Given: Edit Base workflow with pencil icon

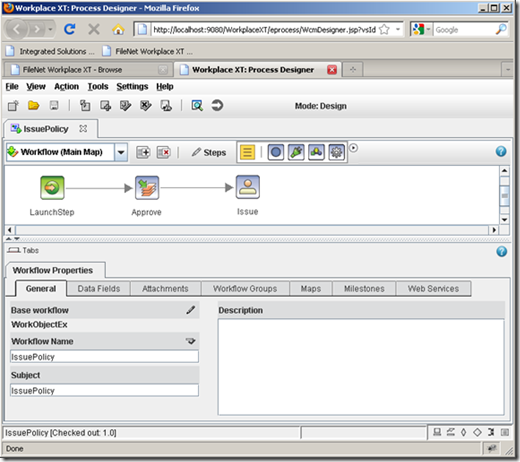Looking at the screenshot, I should pyautogui.click(x=191, y=310).
